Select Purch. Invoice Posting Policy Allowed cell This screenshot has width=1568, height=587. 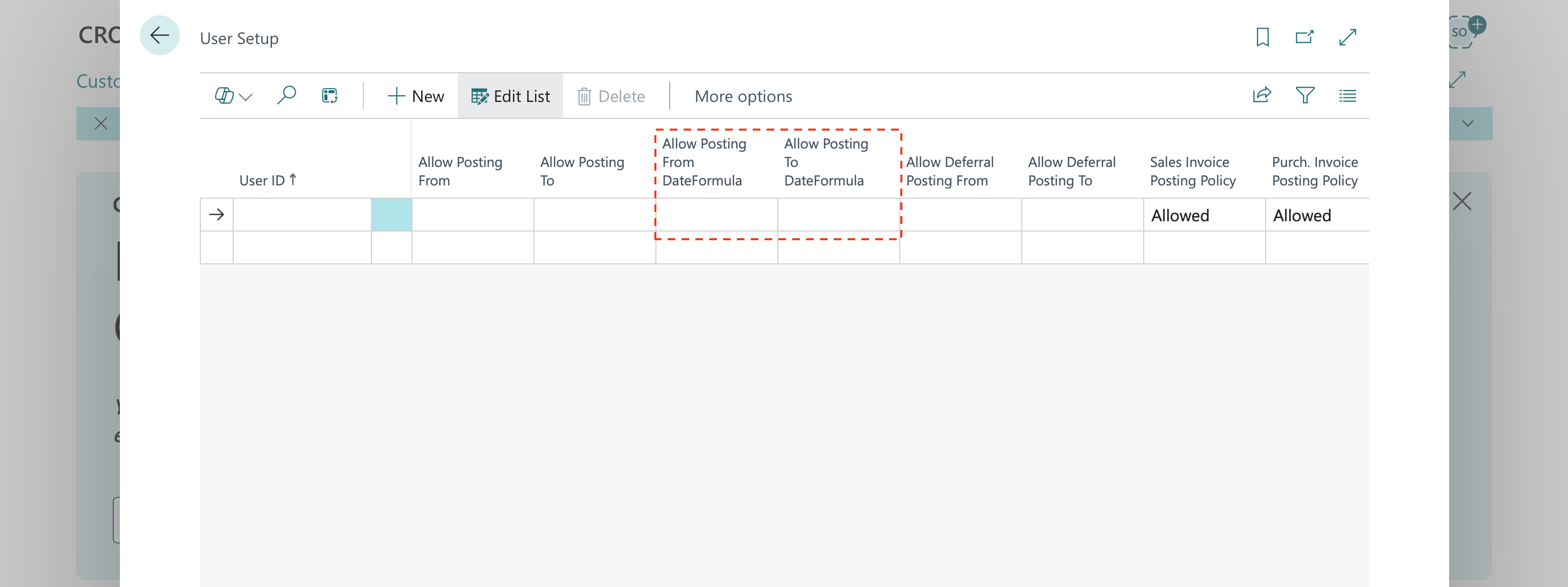pyautogui.click(x=1316, y=215)
